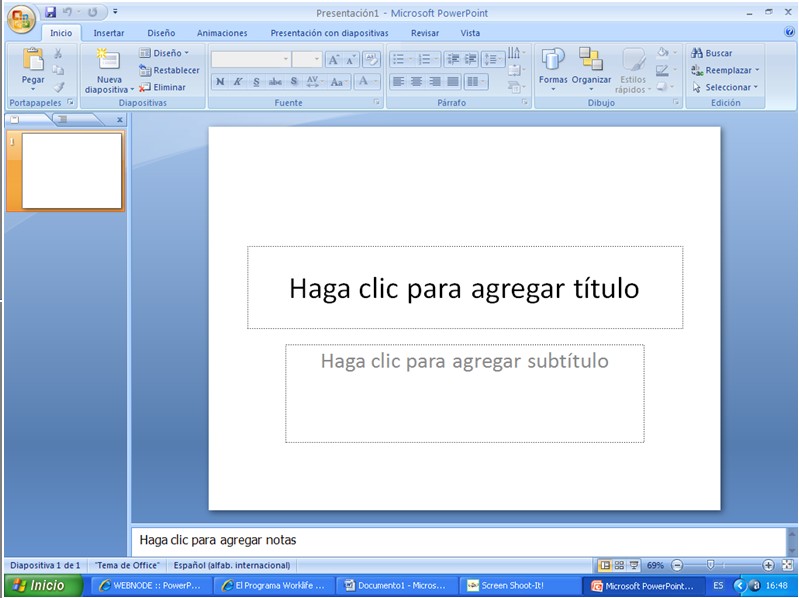Justify text in Párrafo group

coord(452,81)
